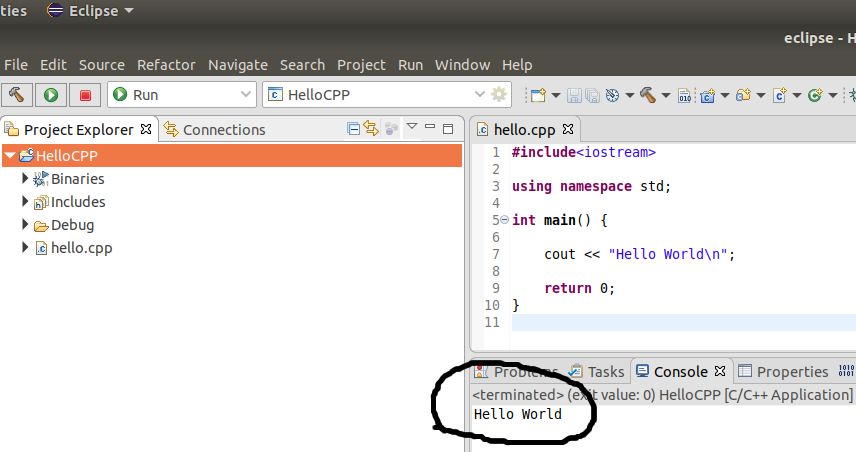
Task: Open the Source menu
Action: point(102,65)
